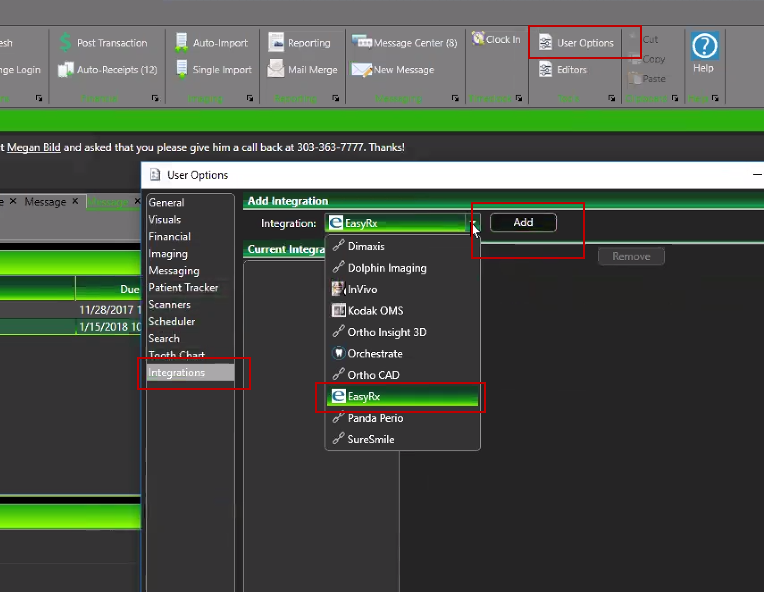The width and height of the screenshot is (764, 592).
Task: Open the Mail Merge envelope icon
Action: pos(276,69)
